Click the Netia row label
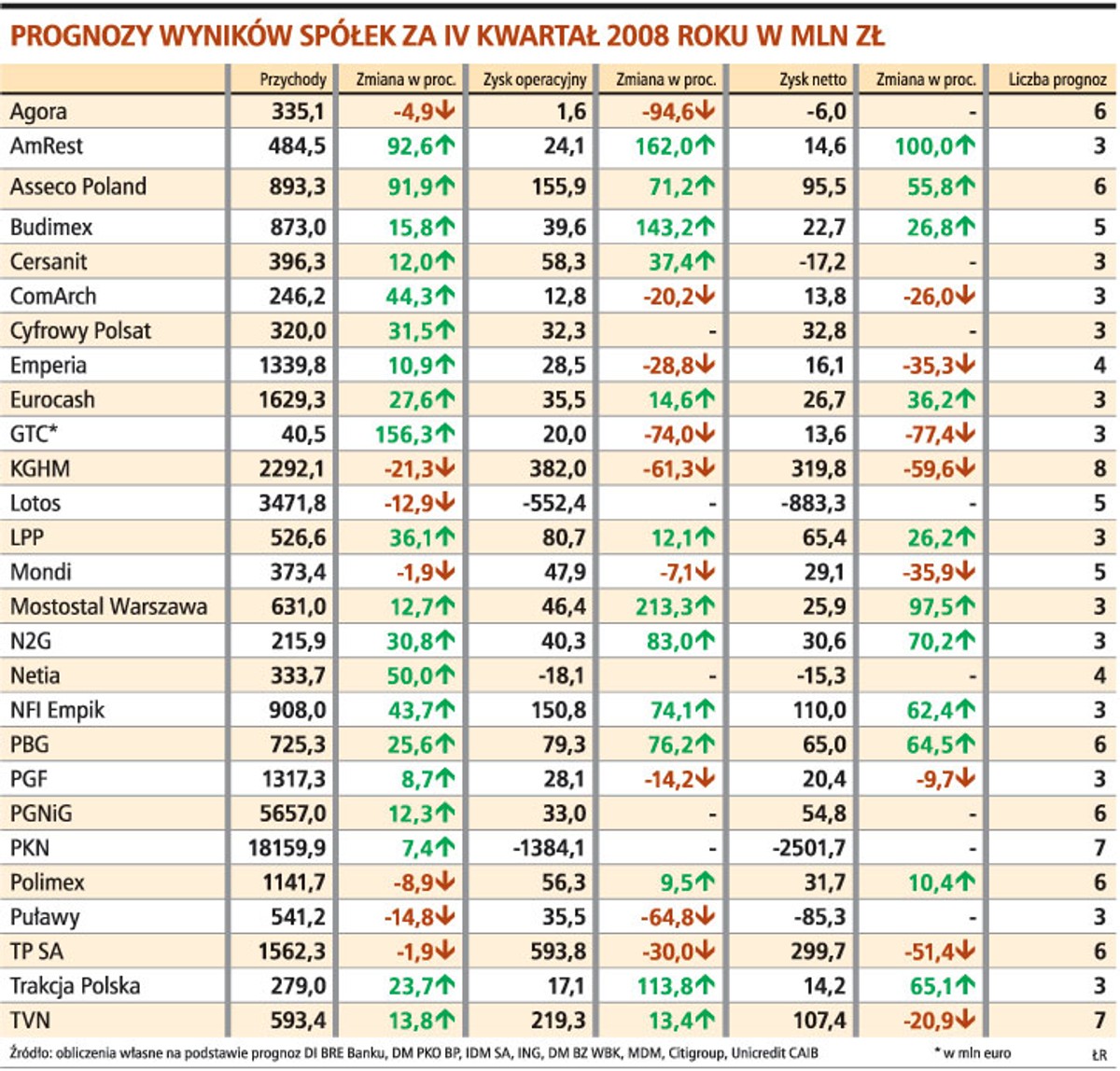The width and height of the screenshot is (1120, 1071). pos(35,676)
